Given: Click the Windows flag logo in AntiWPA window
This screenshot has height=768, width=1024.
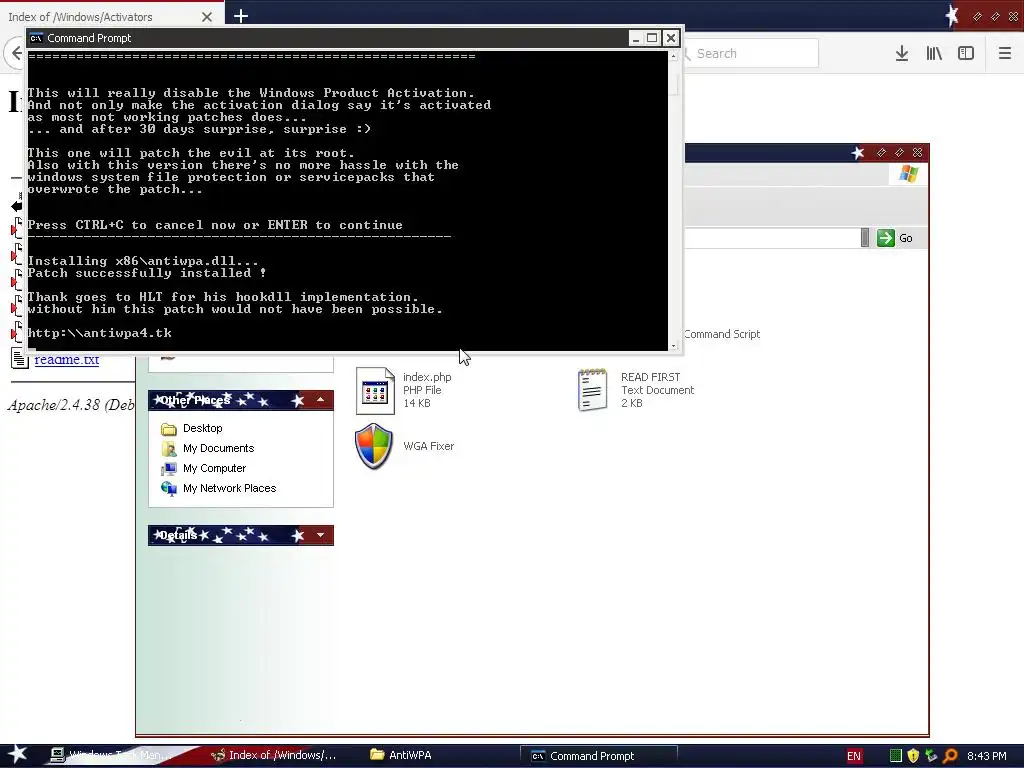Looking at the screenshot, I should point(908,174).
